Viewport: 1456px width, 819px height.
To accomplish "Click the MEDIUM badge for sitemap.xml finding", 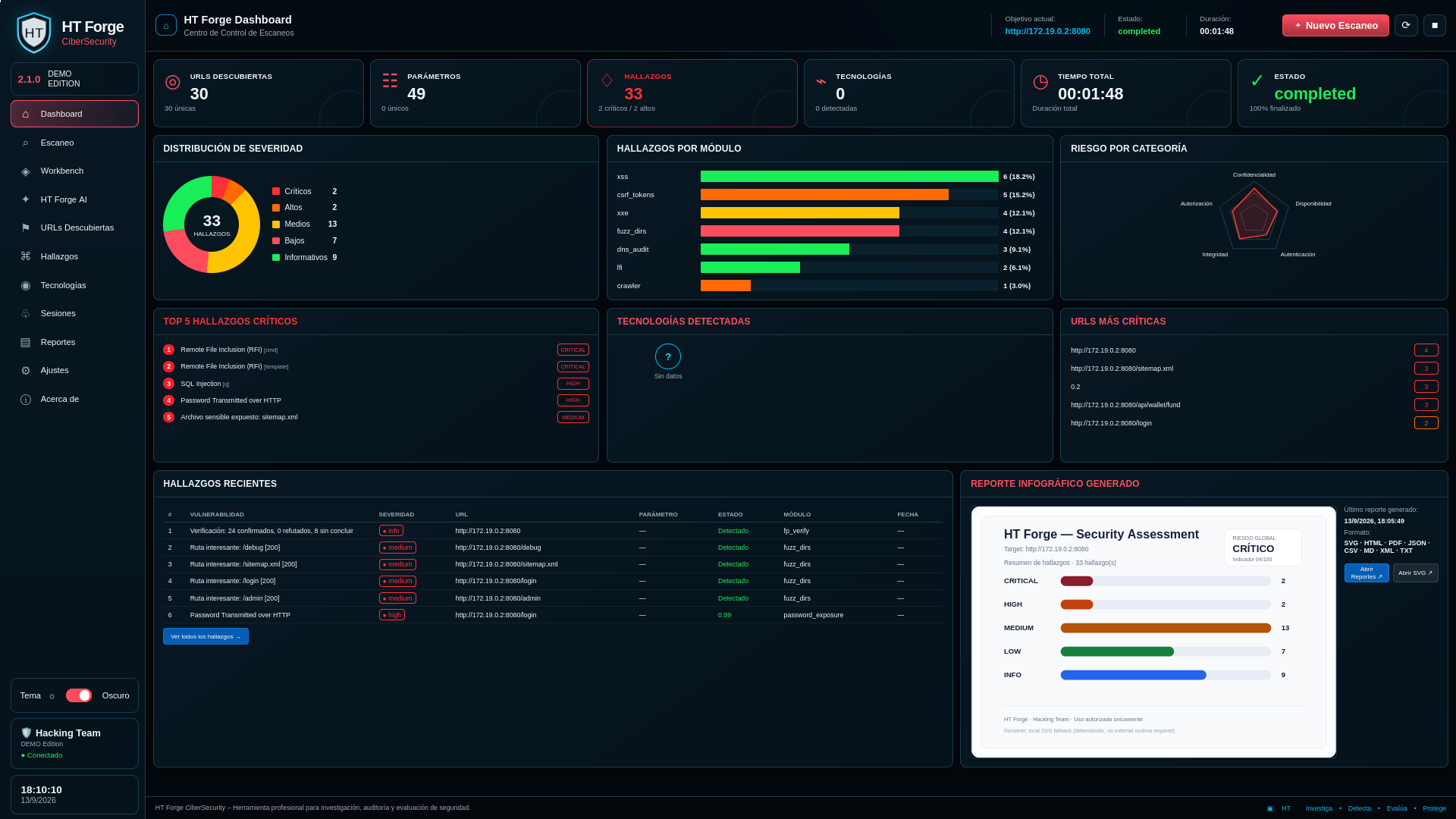I will [573, 417].
